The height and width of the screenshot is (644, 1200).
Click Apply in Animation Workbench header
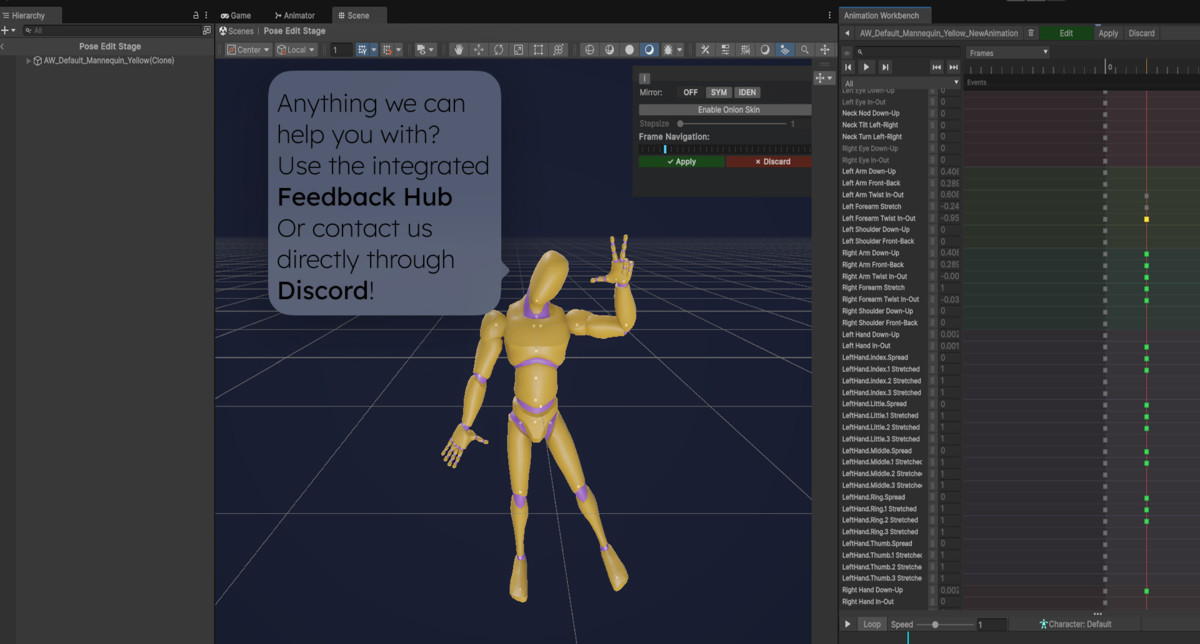(x=1108, y=33)
